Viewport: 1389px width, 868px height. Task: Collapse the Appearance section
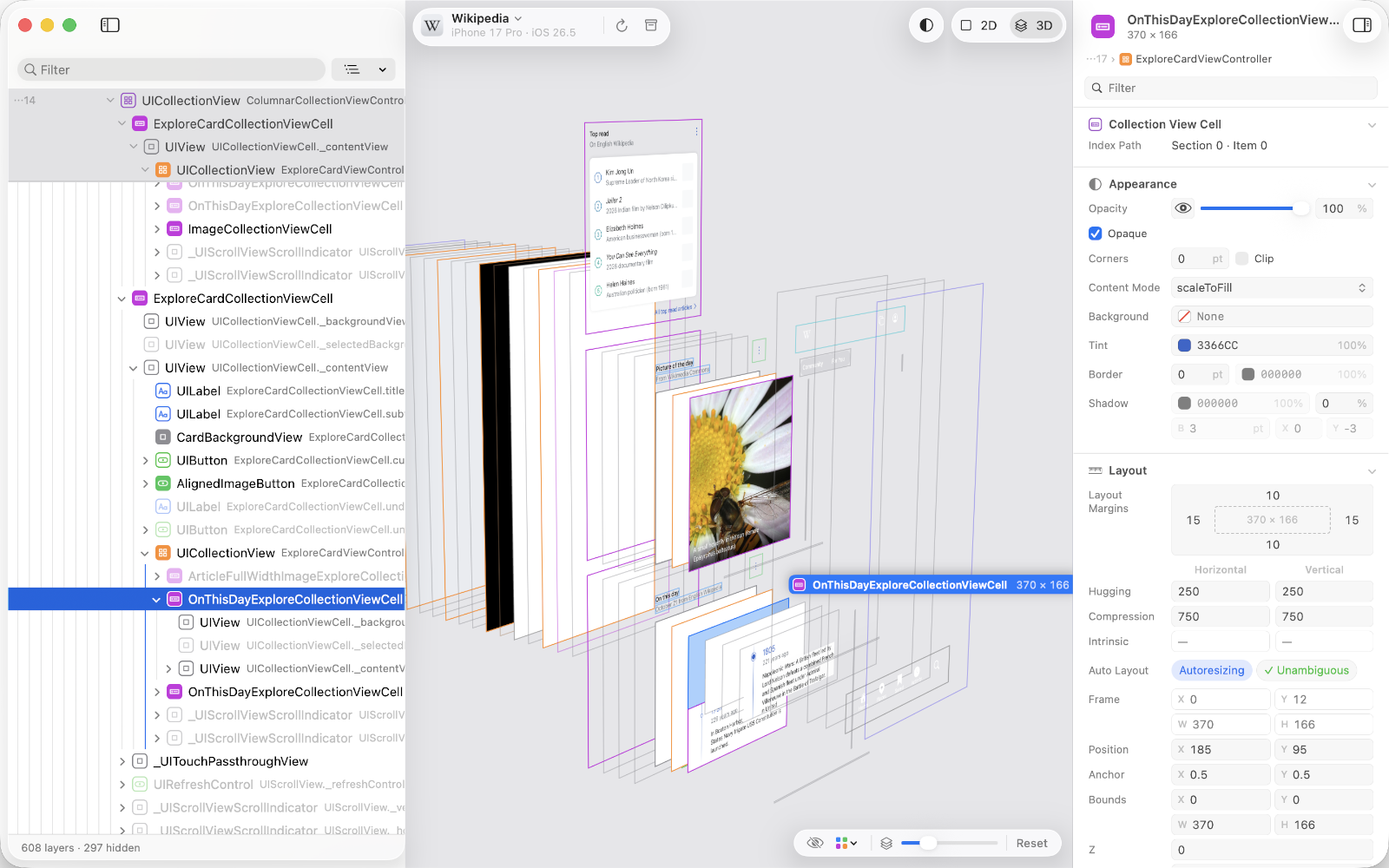point(1372,184)
